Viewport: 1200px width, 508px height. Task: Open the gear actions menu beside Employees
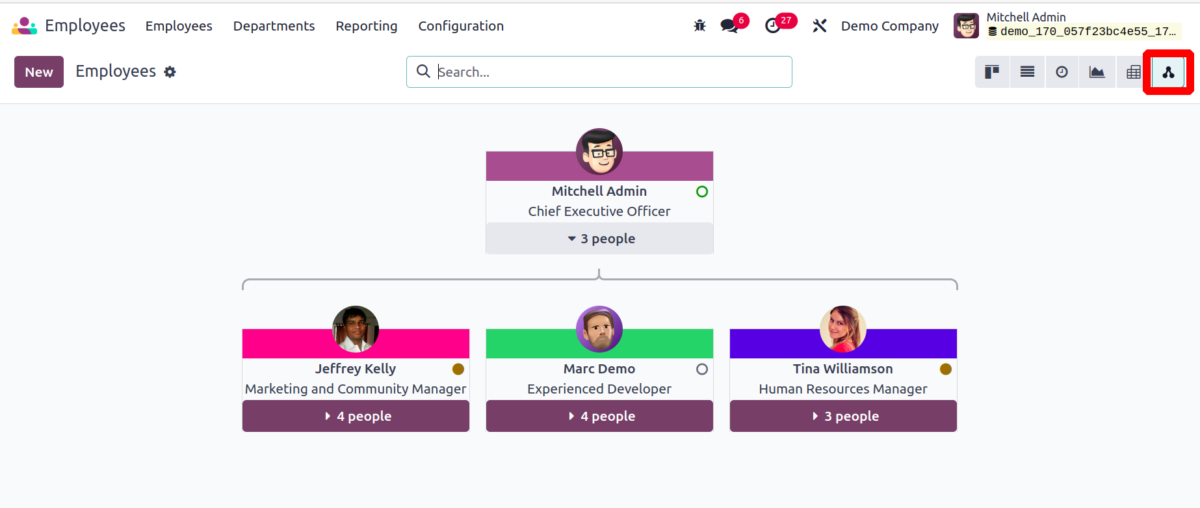click(170, 72)
